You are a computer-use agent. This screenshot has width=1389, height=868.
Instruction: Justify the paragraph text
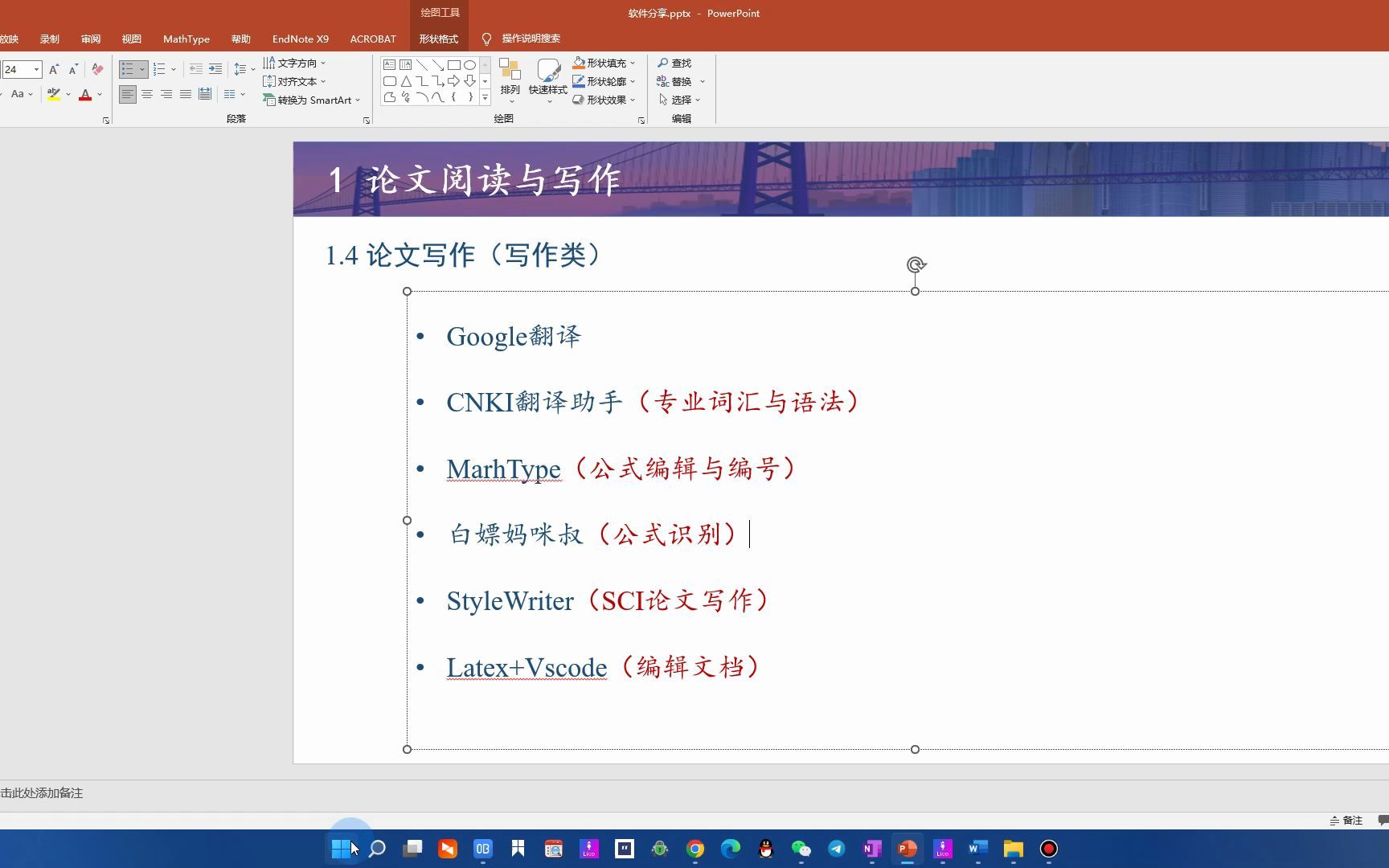(x=186, y=94)
